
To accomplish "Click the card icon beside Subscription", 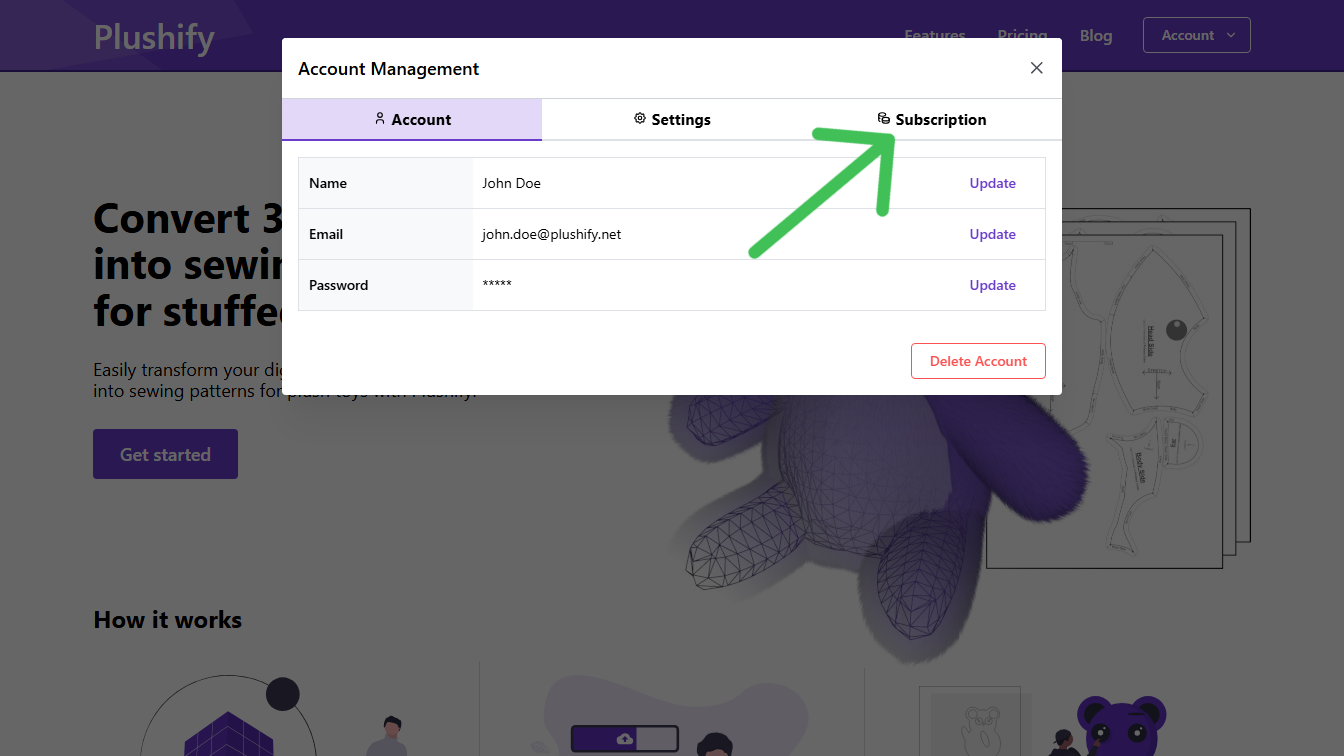I will point(884,117).
